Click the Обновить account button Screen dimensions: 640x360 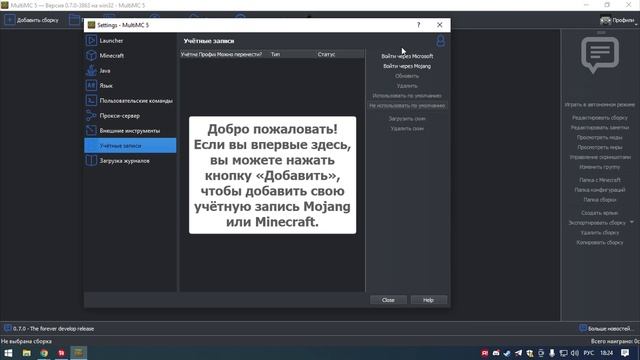[407, 76]
